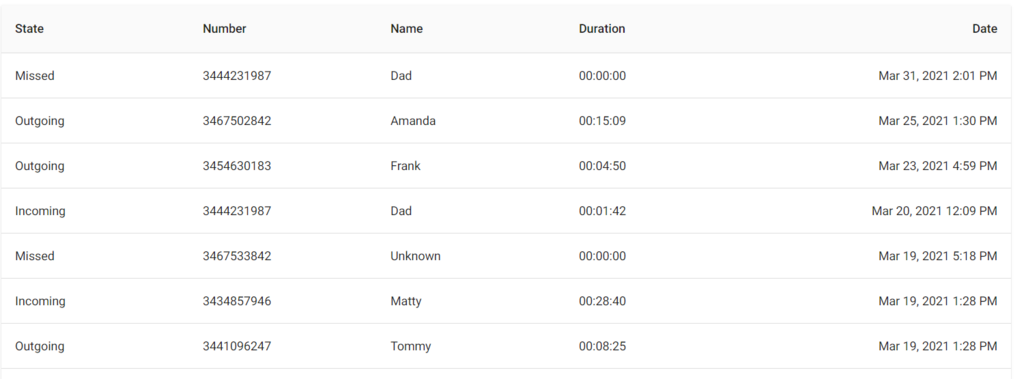Select the incoming call from Matty
The height and width of the screenshot is (379, 1024).
click(506, 301)
